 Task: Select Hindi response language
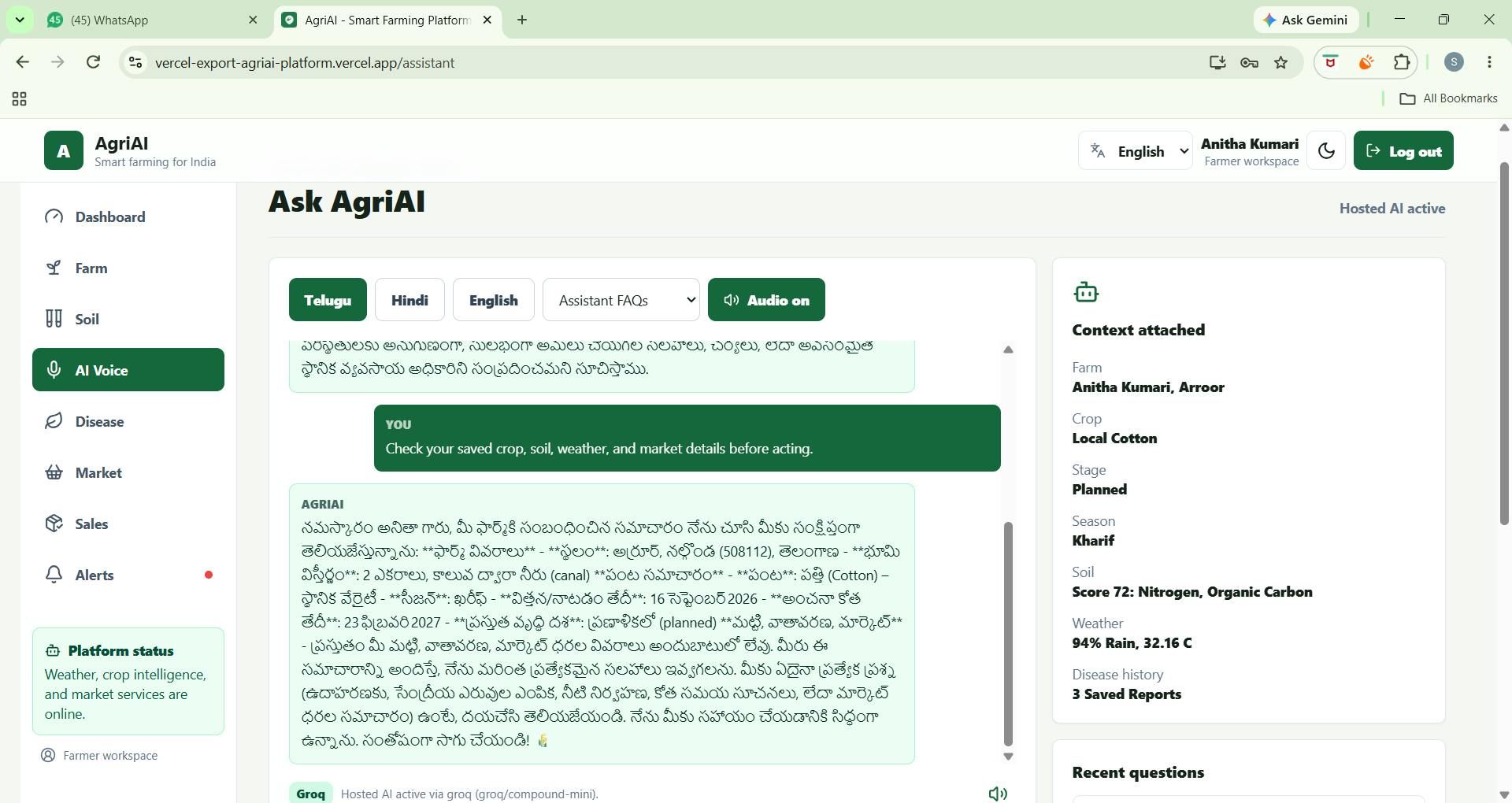coord(409,300)
